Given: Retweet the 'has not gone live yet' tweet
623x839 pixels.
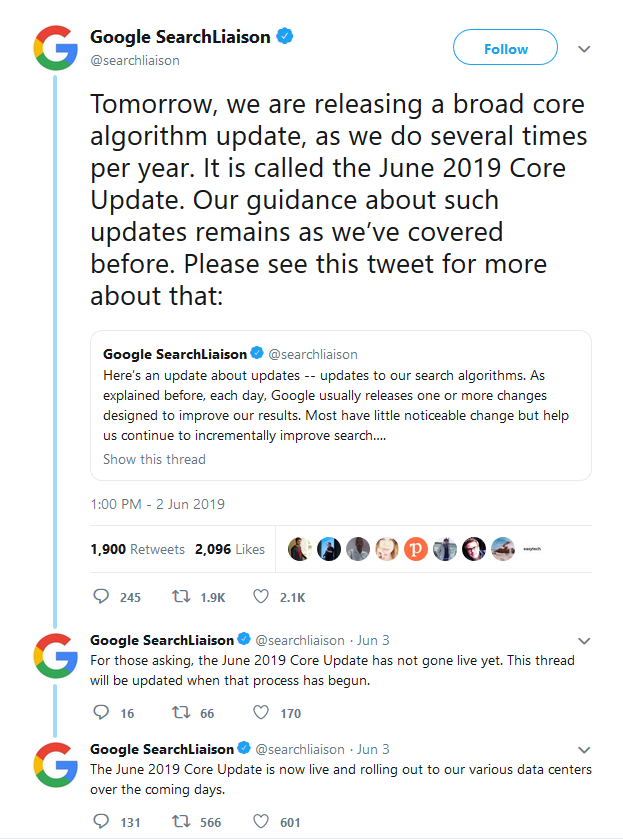Looking at the screenshot, I should point(181,713).
